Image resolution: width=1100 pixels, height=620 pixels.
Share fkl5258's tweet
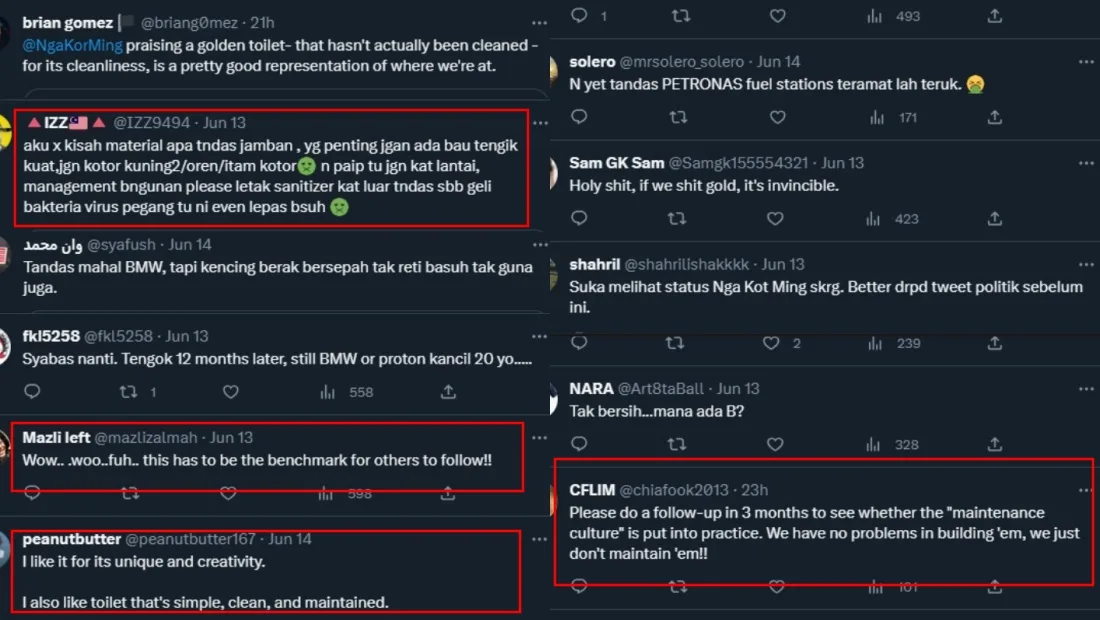[449, 392]
